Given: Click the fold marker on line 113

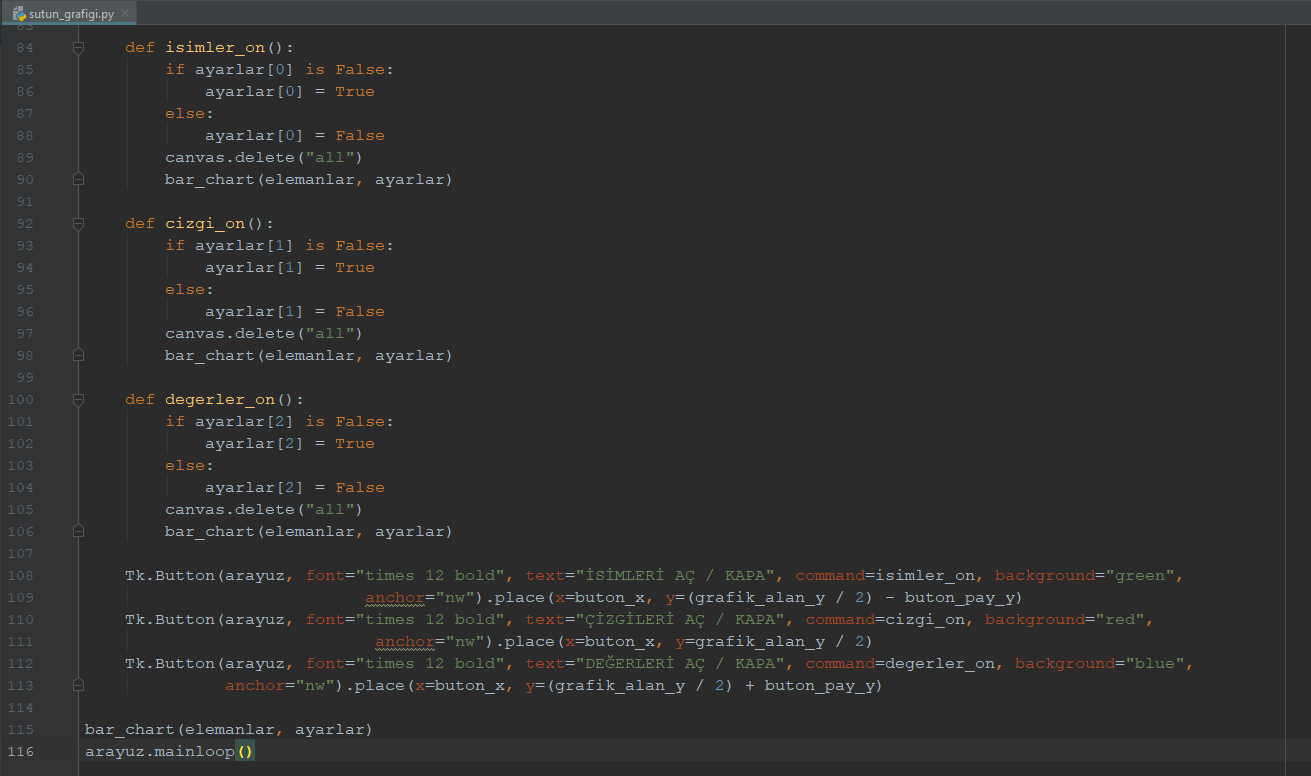Looking at the screenshot, I should pyautogui.click(x=79, y=686).
